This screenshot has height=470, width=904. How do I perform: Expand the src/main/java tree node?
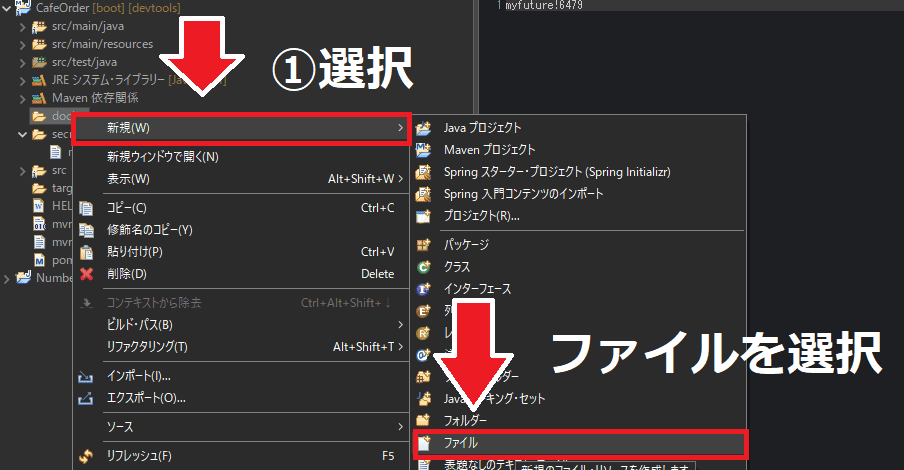tap(23, 26)
